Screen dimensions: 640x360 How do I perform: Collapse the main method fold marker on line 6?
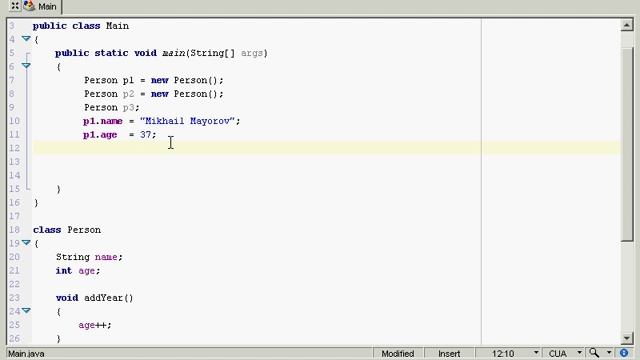[26, 66]
